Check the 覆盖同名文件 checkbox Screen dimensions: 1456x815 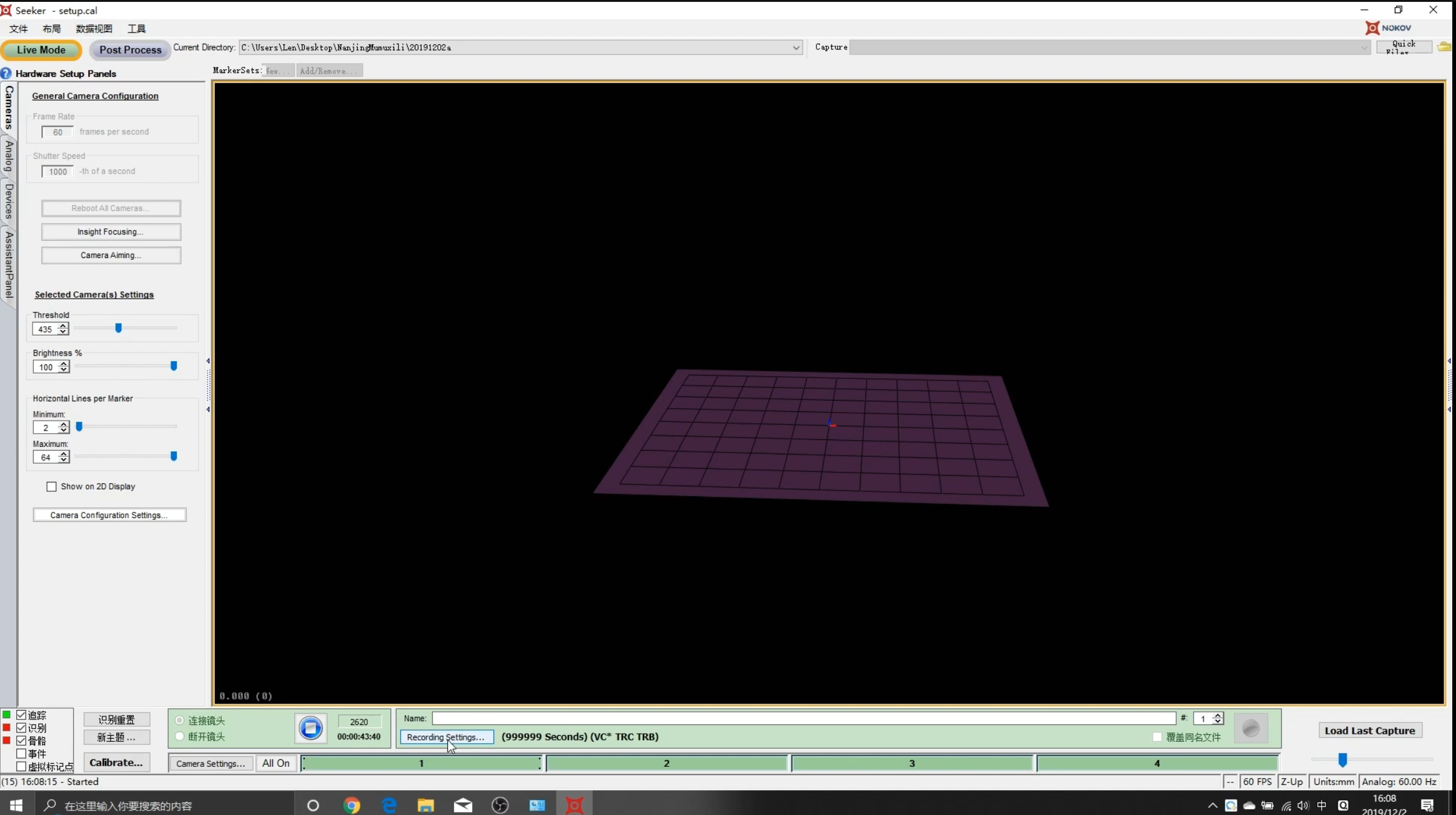(1157, 737)
